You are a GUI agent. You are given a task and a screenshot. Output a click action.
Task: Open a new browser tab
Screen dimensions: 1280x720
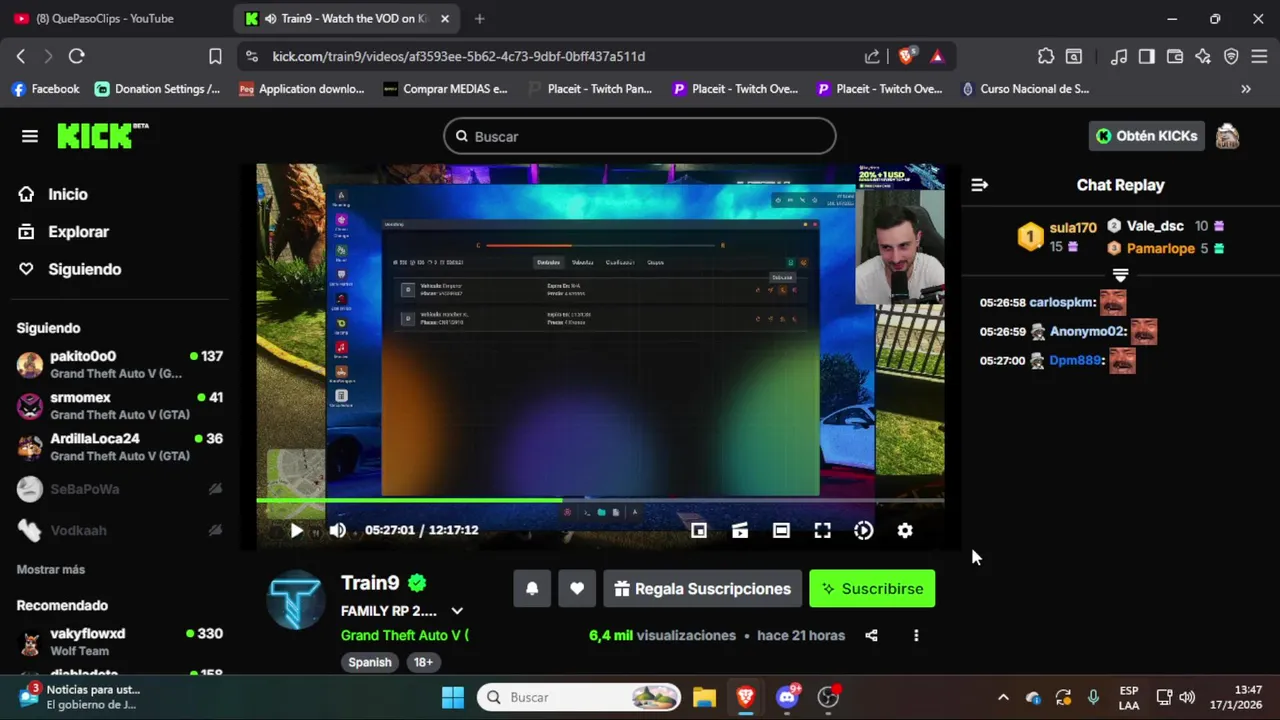click(x=479, y=18)
